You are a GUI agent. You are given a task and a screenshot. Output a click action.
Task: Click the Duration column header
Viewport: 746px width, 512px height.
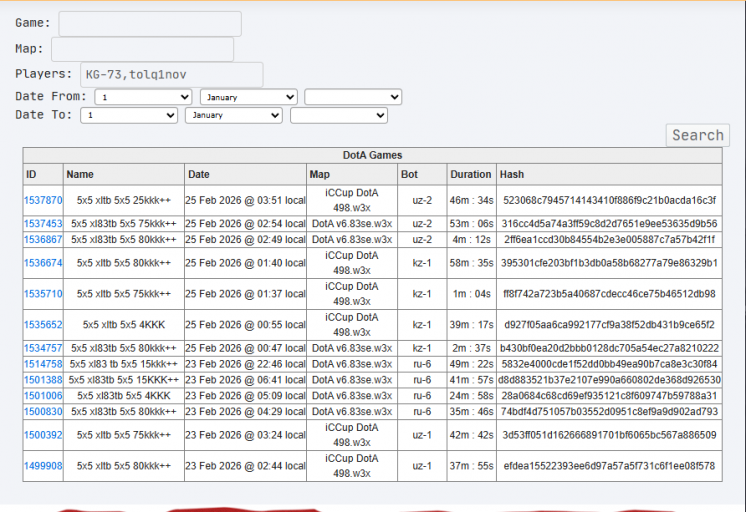click(471, 175)
